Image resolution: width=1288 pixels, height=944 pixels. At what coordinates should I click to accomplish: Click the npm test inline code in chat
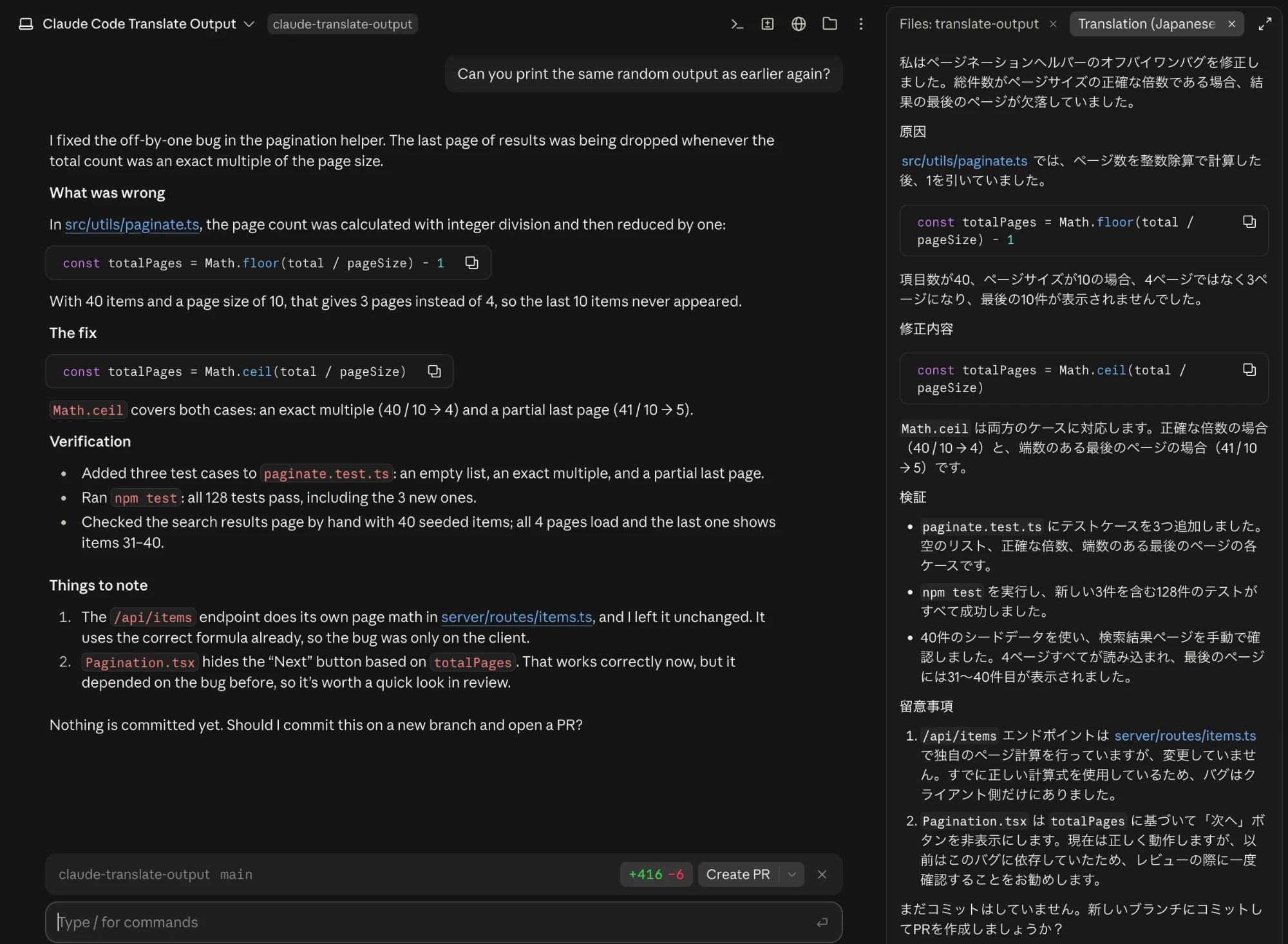click(x=146, y=498)
